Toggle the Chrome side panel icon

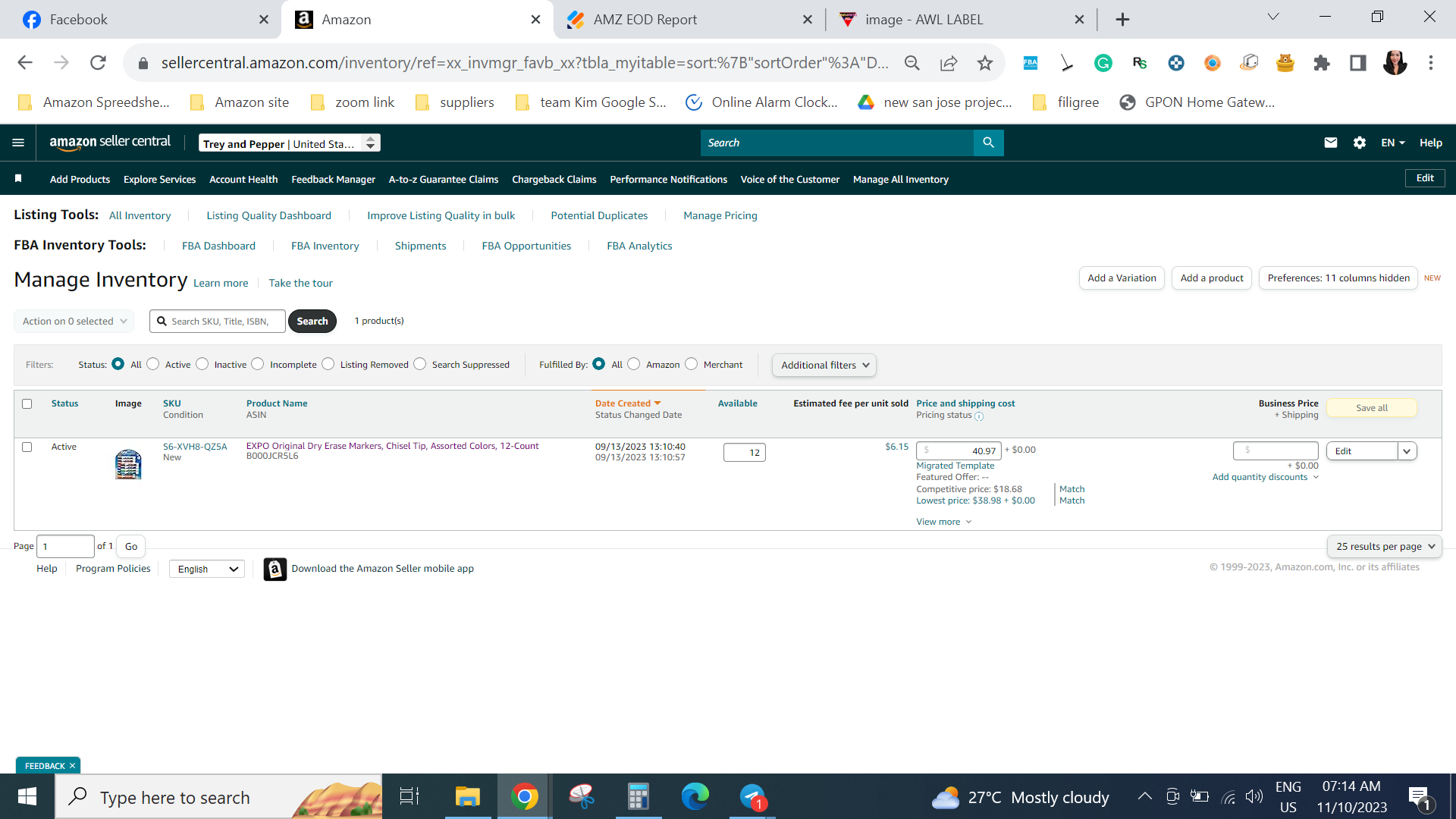pos(1357,63)
